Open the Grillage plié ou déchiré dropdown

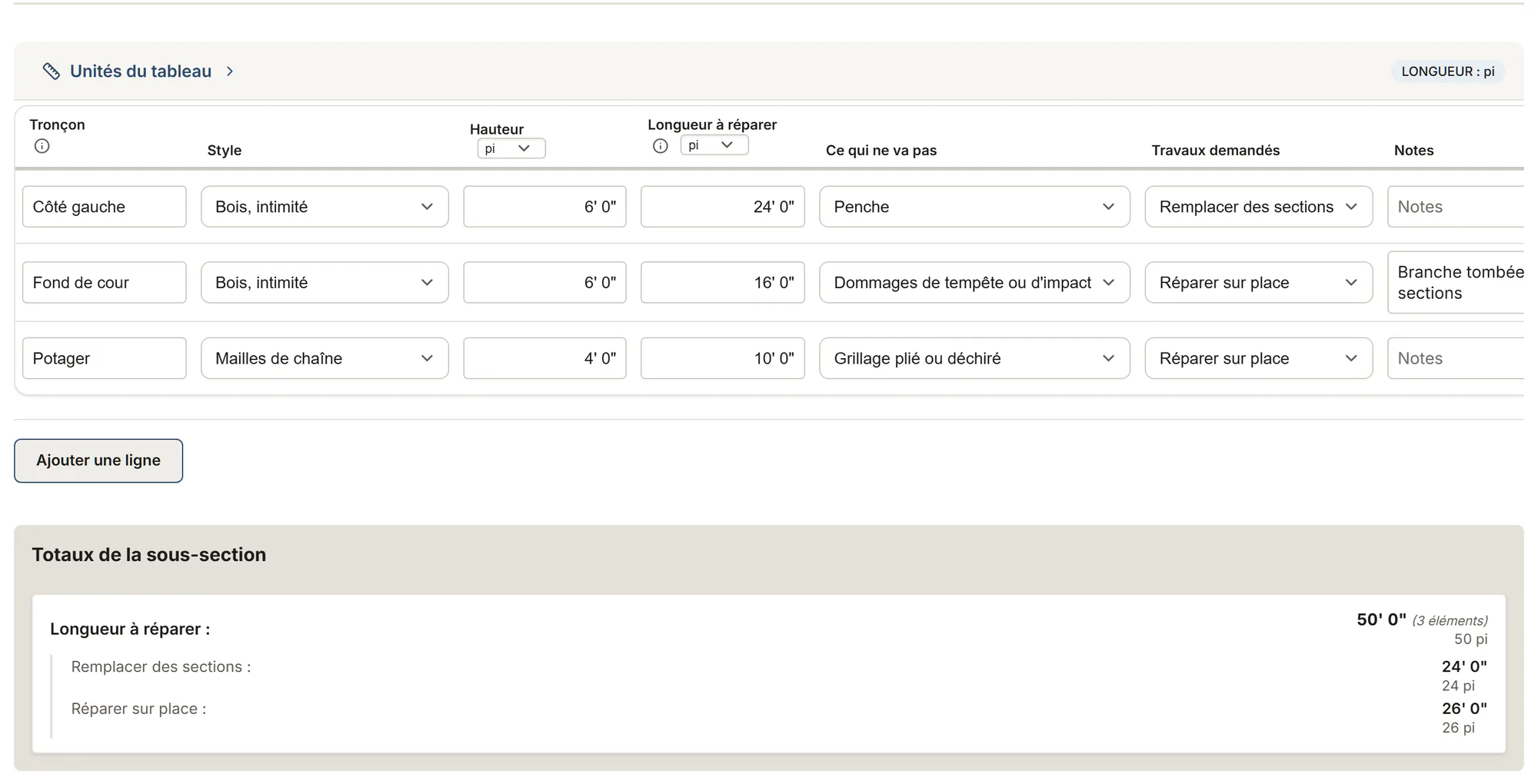(x=974, y=358)
